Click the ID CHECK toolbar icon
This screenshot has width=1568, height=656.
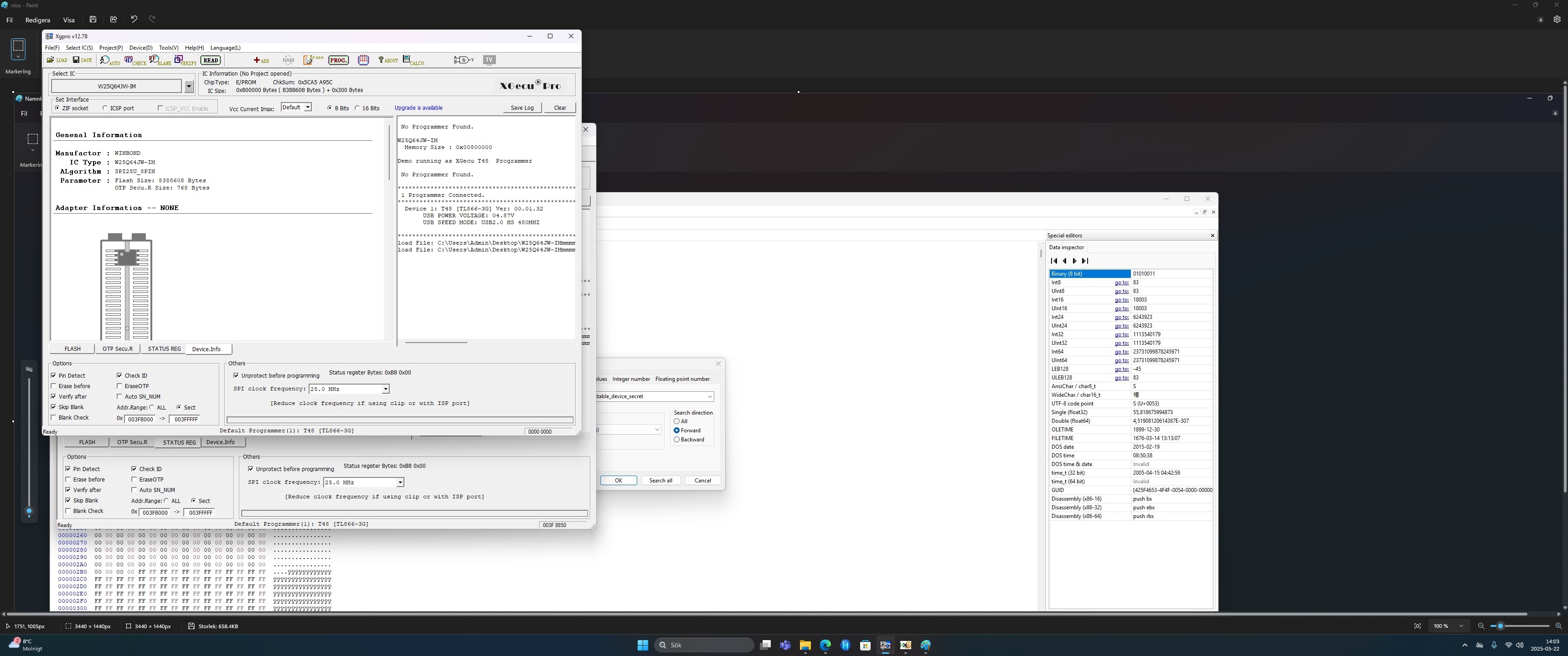(134, 60)
